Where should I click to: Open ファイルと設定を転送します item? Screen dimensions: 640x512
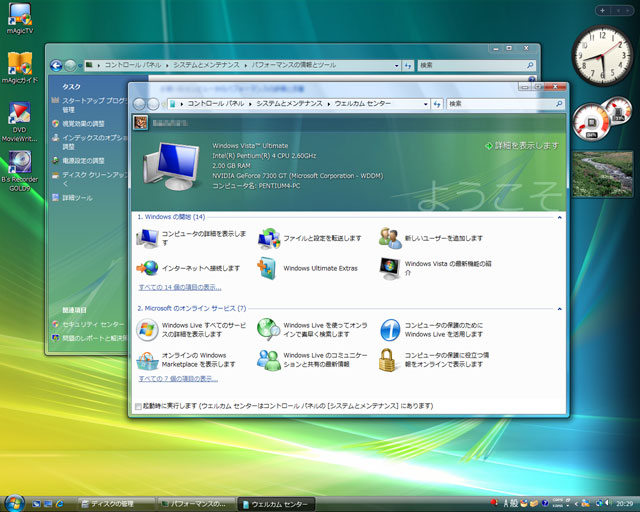[x=309, y=238]
